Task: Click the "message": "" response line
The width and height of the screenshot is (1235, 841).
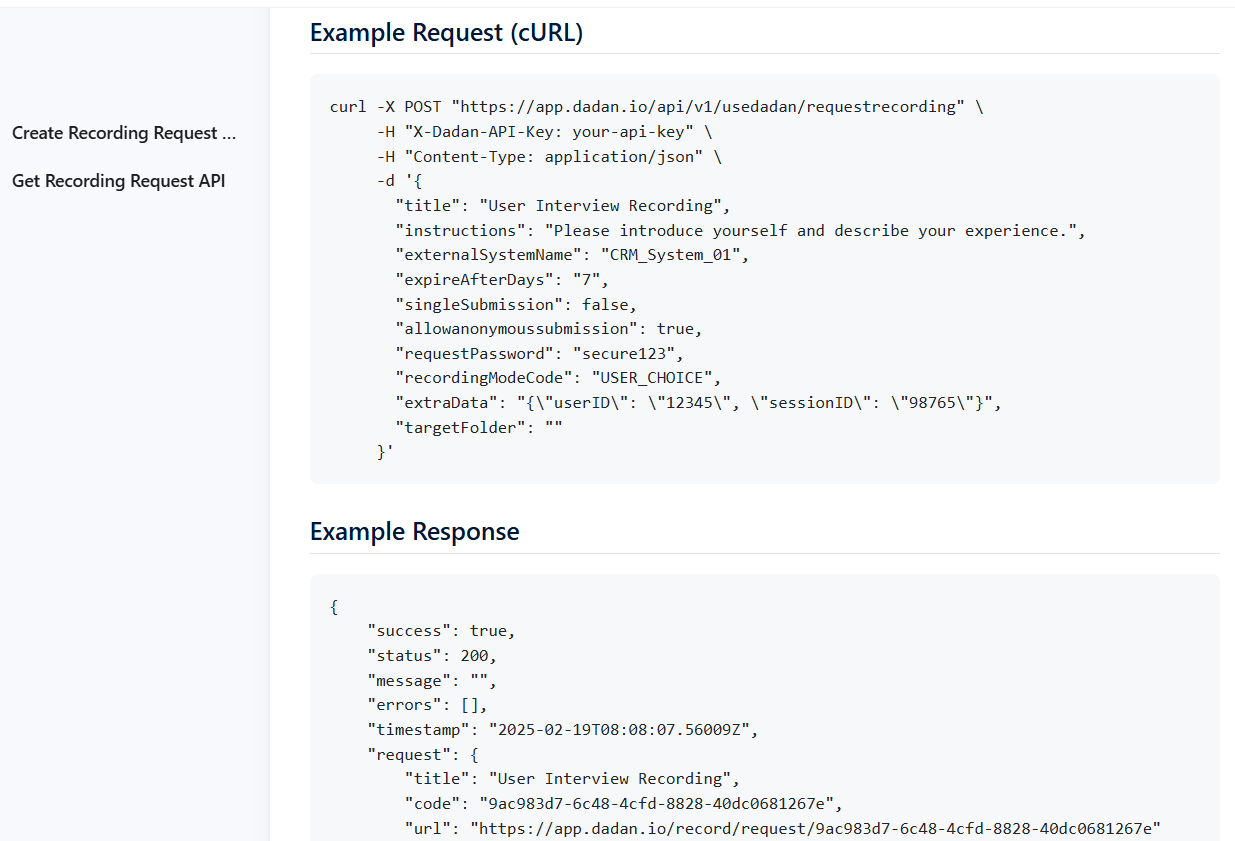Action: [432, 681]
